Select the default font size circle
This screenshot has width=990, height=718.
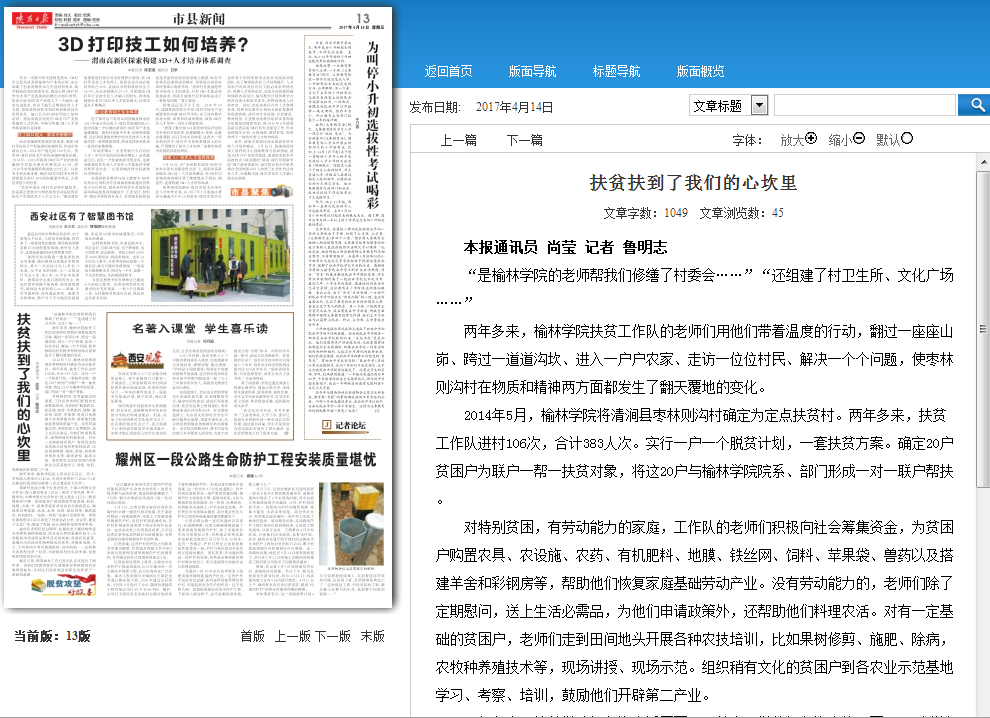pyautogui.click(x=907, y=138)
